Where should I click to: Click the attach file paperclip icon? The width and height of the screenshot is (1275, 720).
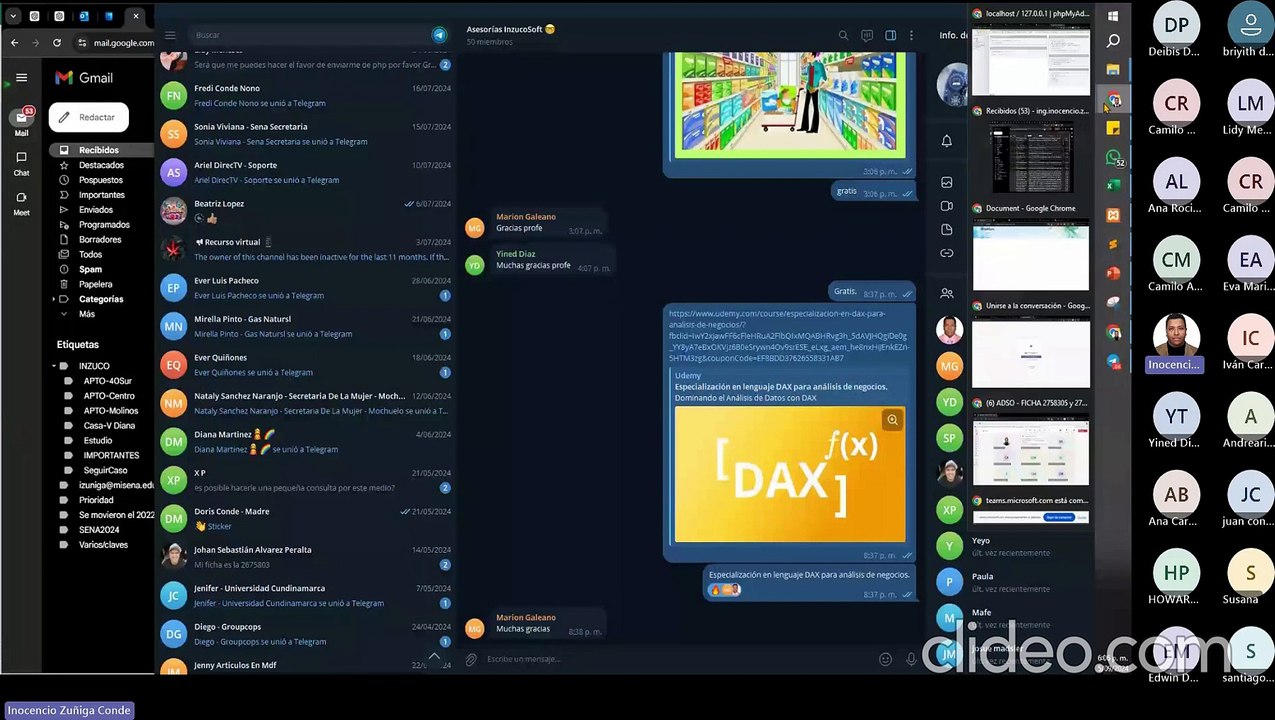click(471, 659)
